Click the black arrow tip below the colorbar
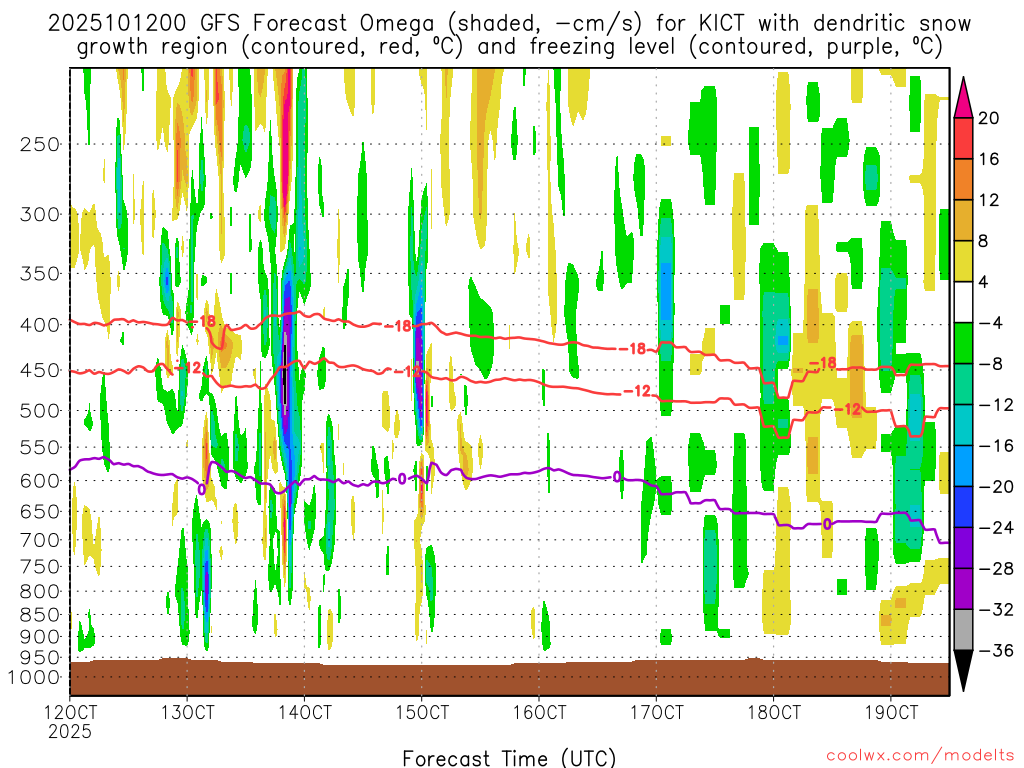The height and width of the screenshot is (768, 1024). 963,669
